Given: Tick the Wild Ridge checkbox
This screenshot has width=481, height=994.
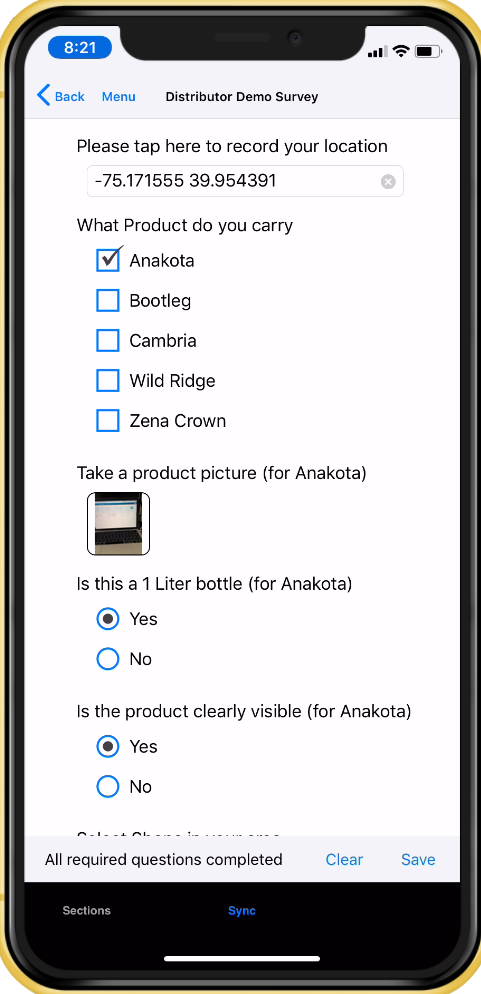Looking at the screenshot, I should click(x=108, y=380).
